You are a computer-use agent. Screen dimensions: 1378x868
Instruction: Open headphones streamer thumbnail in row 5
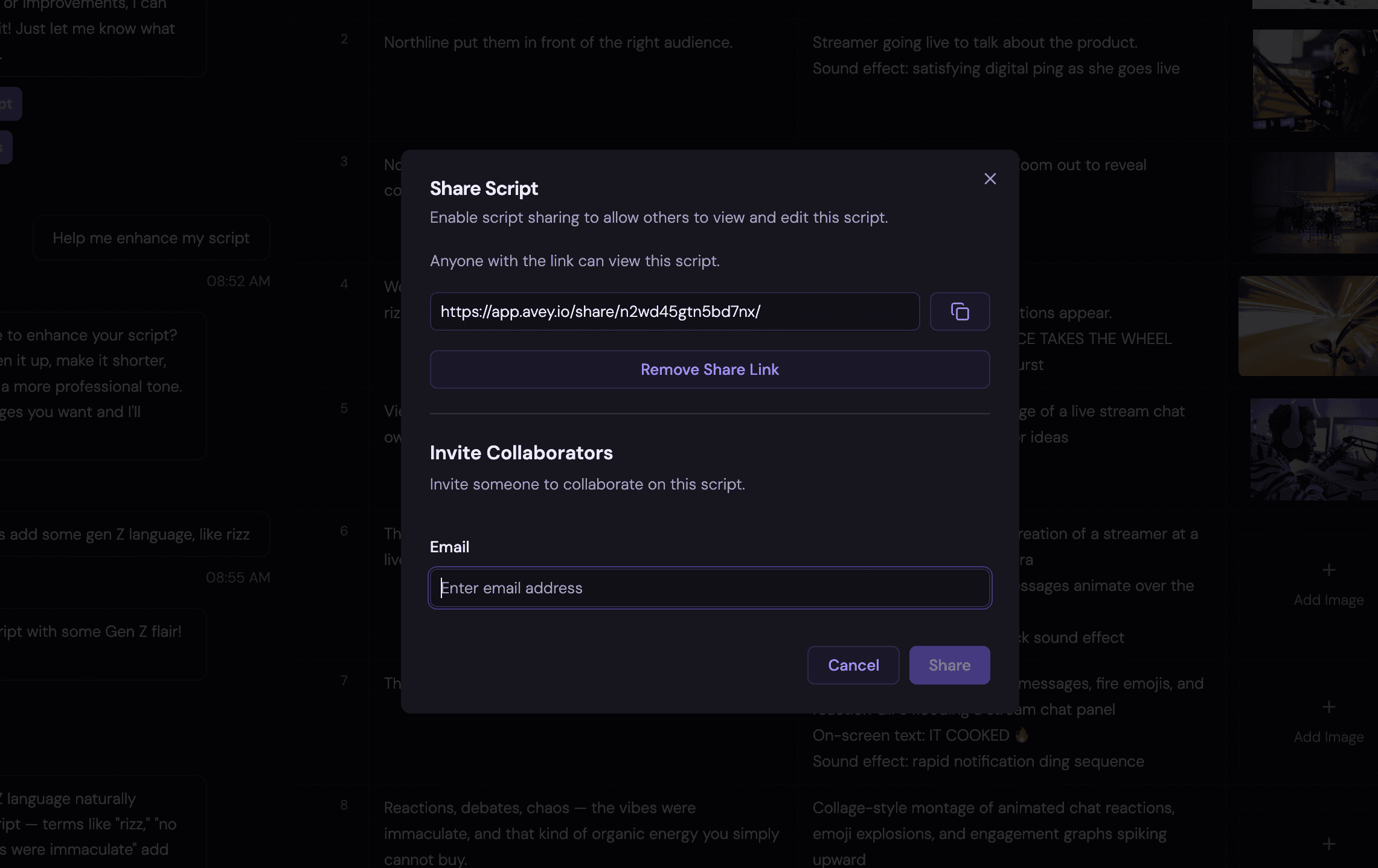(1314, 449)
